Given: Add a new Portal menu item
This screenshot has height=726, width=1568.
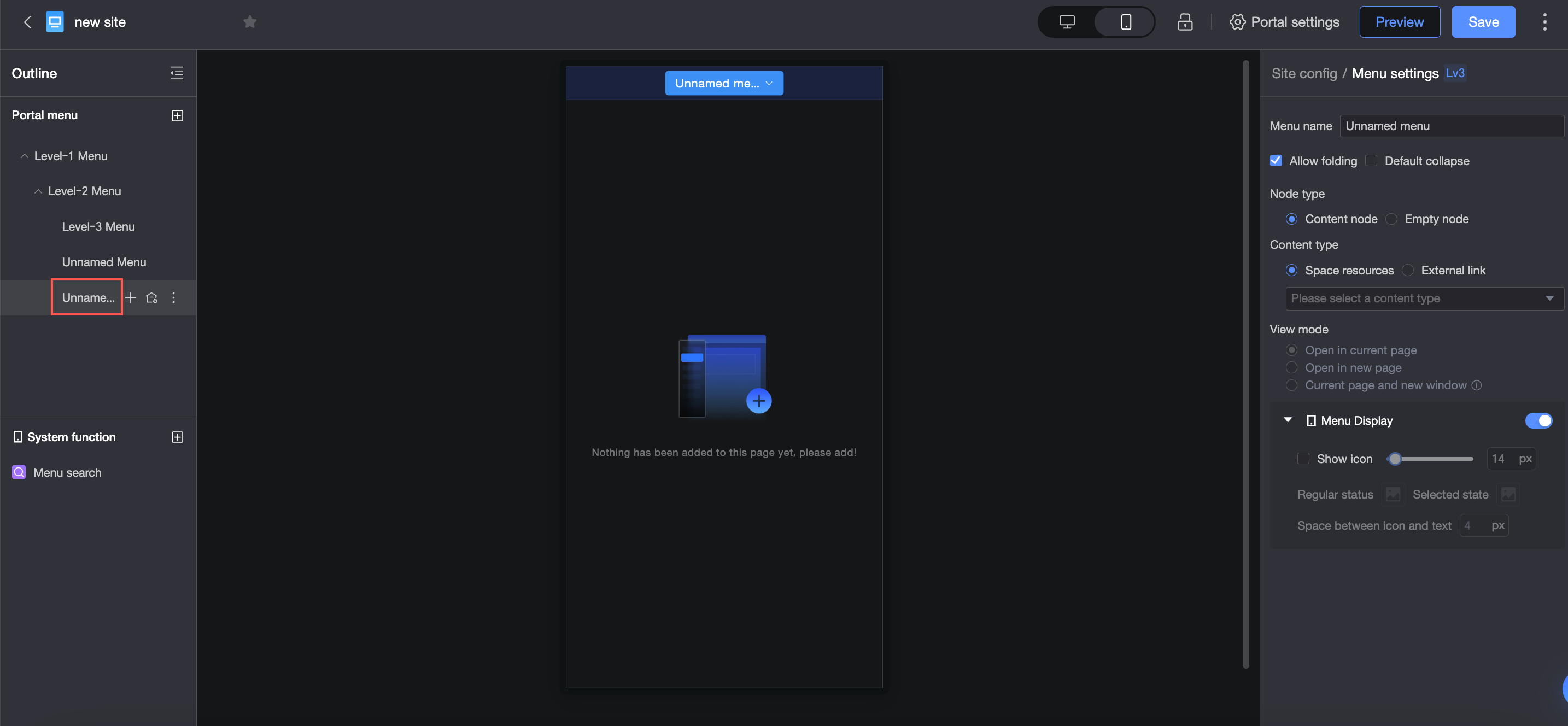Looking at the screenshot, I should click(177, 116).
